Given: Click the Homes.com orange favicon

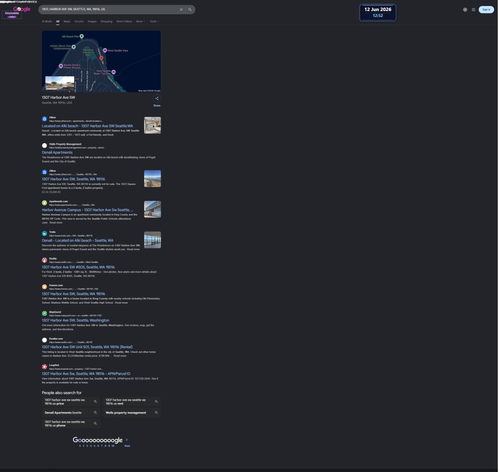Looking at the screenshot, I should point(44,287).
